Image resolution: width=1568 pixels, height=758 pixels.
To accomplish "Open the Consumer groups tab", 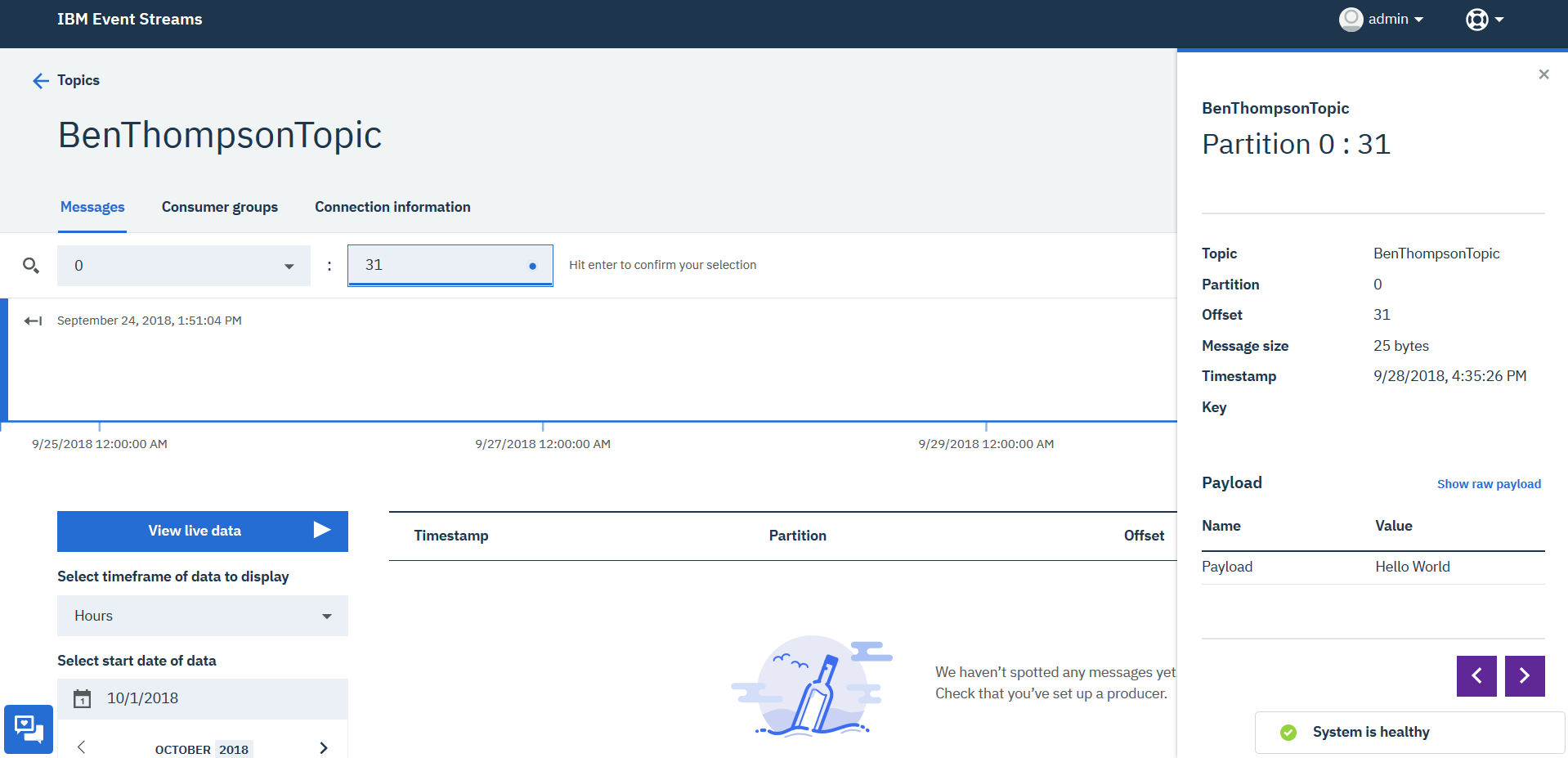I will tap(220, 207).
